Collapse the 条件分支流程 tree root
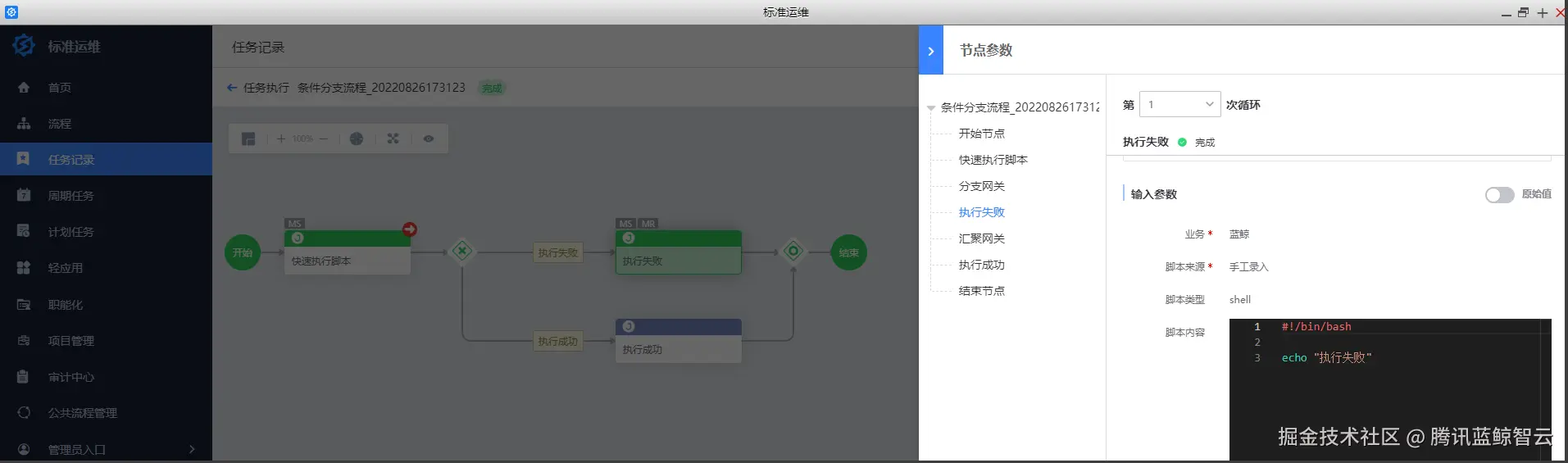Viewport: 1568px width, 463px height. (x=931, y=108)
